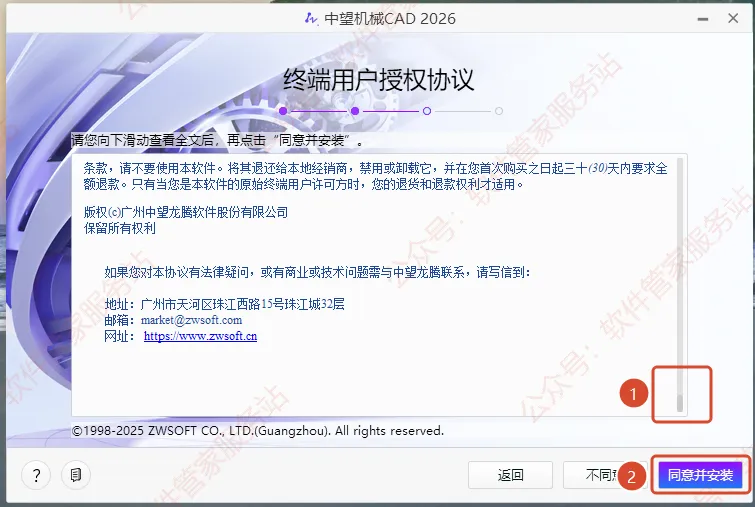Click the ©1998-2025 ZWSOFT copyright text
Screen dimensions: 755x507
click(x=258, y=430)
